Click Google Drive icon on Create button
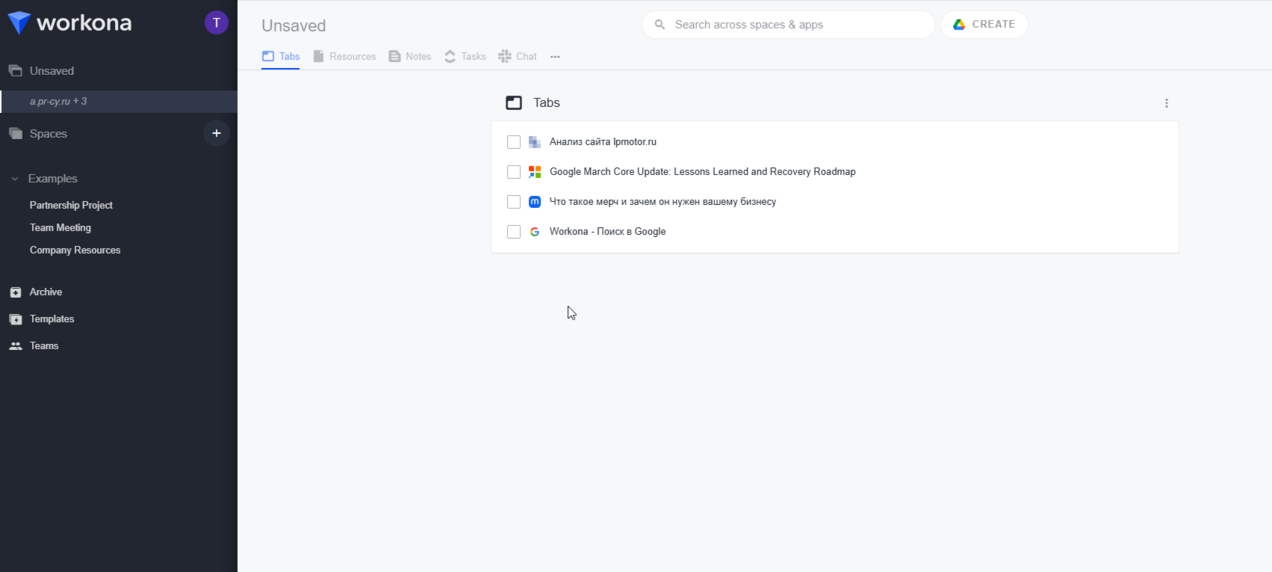Screen dimensions: 1272x572 click(x=958, y=24)
